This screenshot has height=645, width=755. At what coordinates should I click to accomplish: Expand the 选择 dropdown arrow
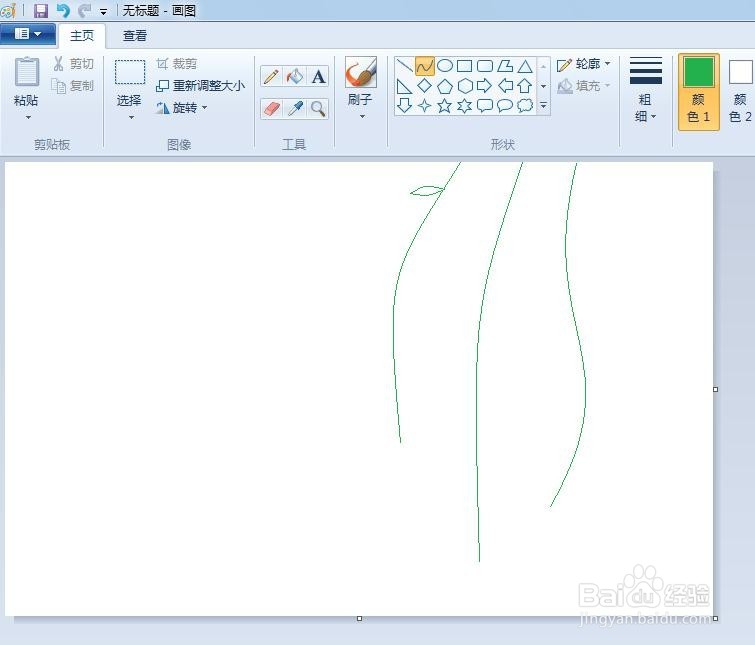click(x=131, y=117)
